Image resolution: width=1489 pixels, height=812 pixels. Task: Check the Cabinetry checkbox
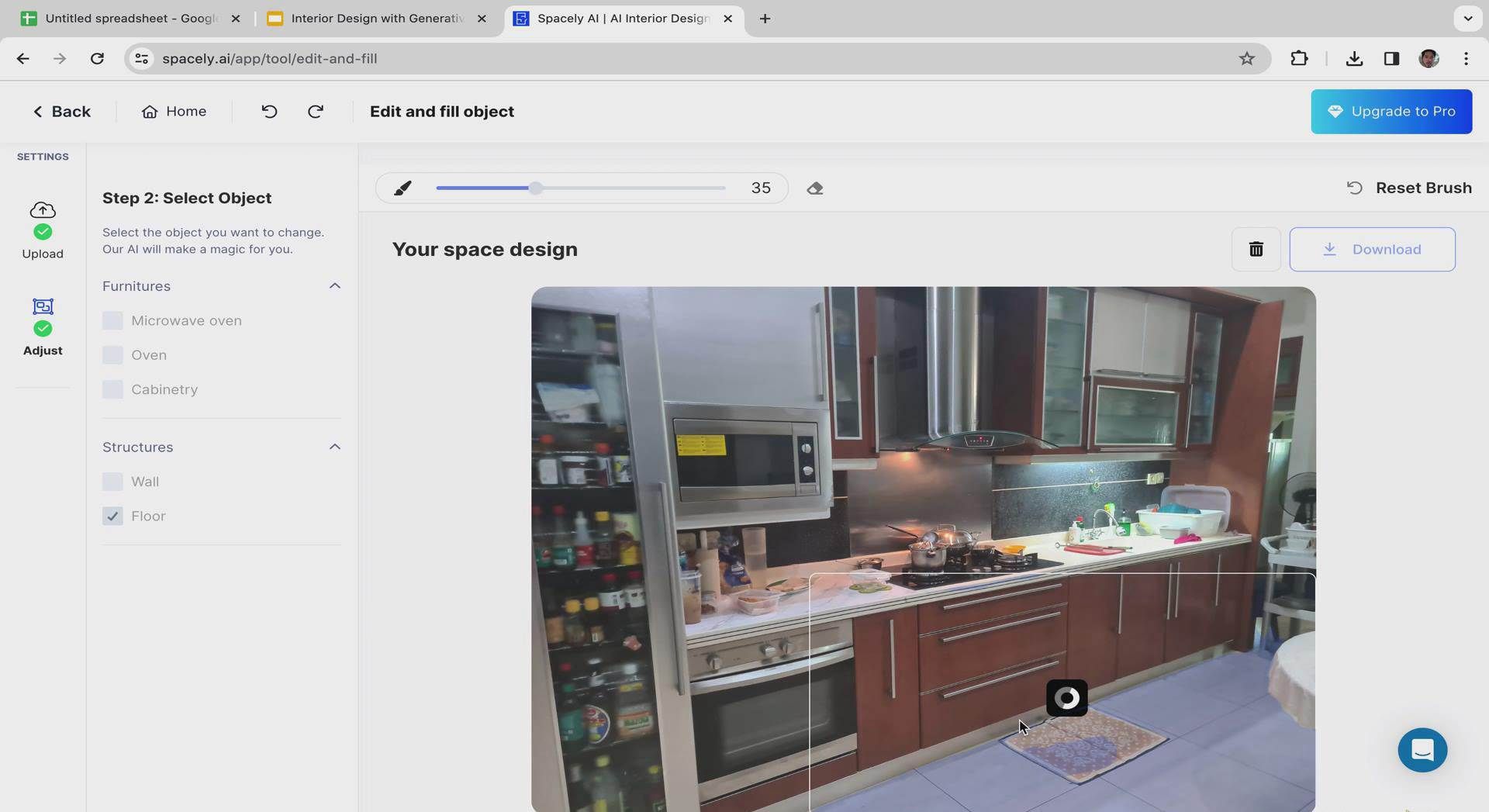click(113, 389)
